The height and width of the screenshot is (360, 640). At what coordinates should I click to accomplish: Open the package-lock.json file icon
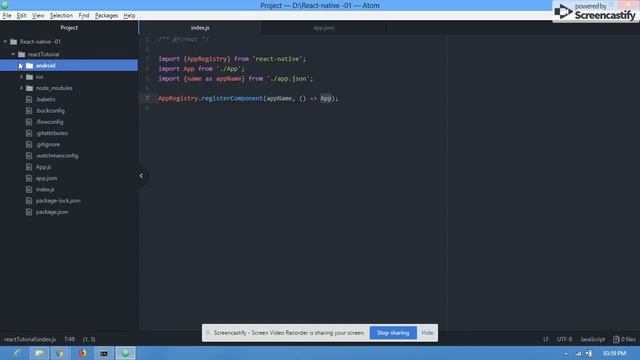(x=29, y=201)
